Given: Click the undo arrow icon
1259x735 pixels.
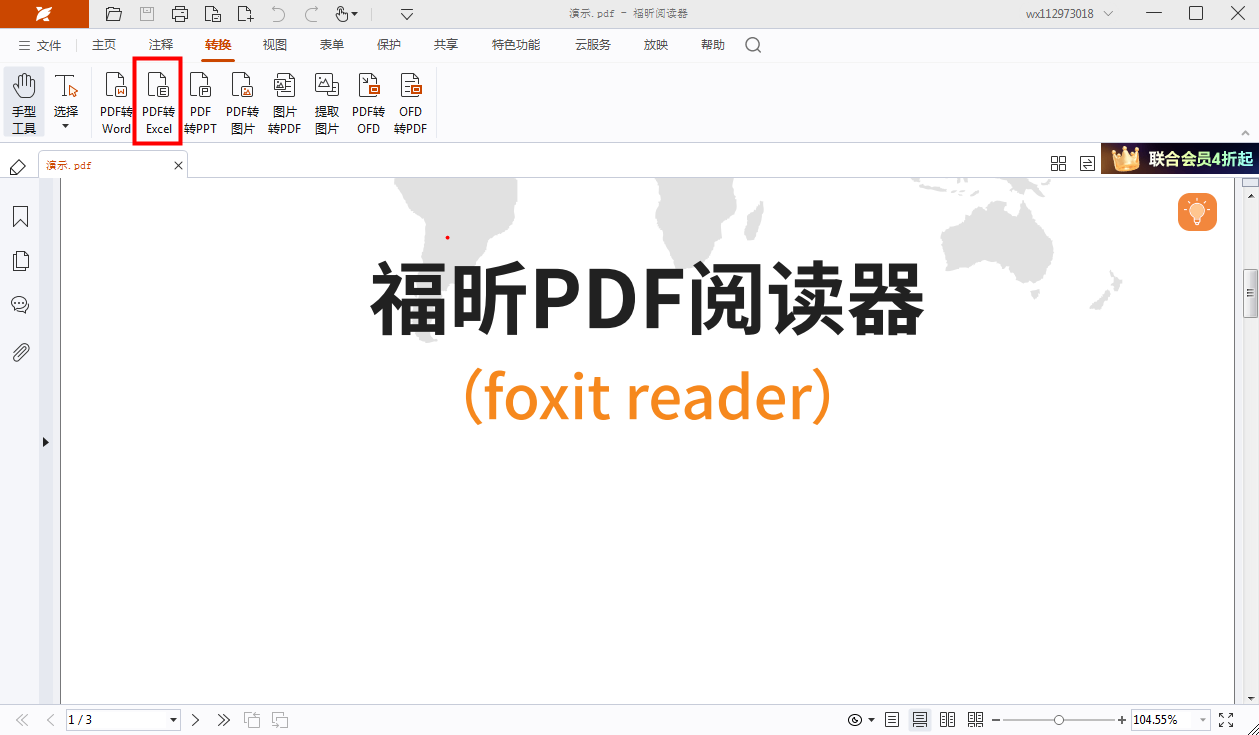Looking at the screenshot, I should (278, 14).
